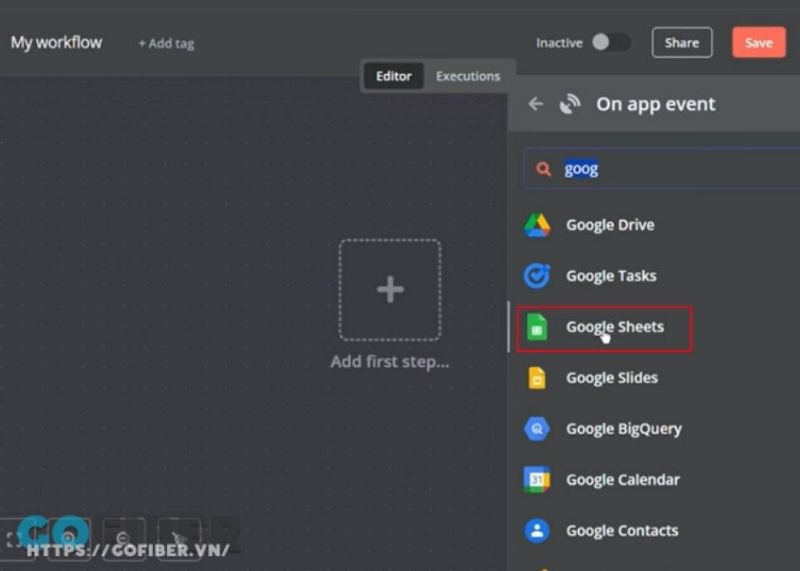Open the Executions tab

[x=468, y=76]
